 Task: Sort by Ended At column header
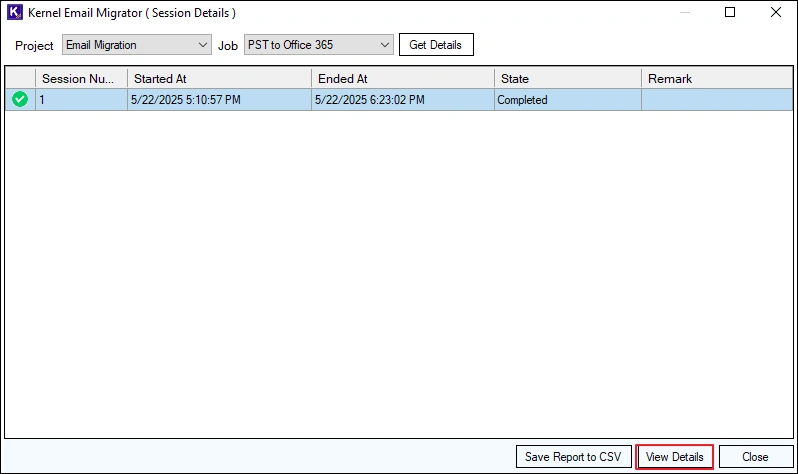[403, 78]
